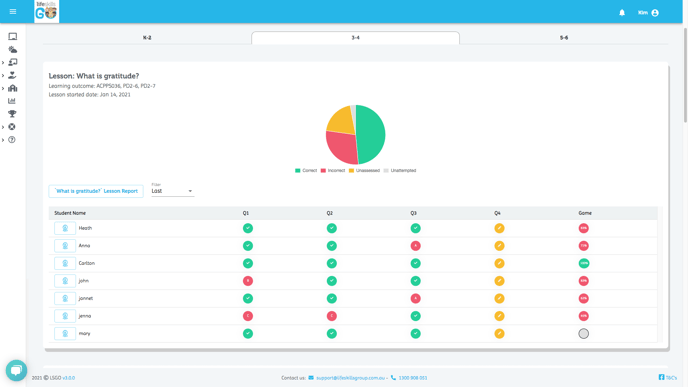Screen dimensions: 688x387
Task: Expand the lifebuoy sidebar item chevron
Action: pyautogui.click(x=3, y=127)
